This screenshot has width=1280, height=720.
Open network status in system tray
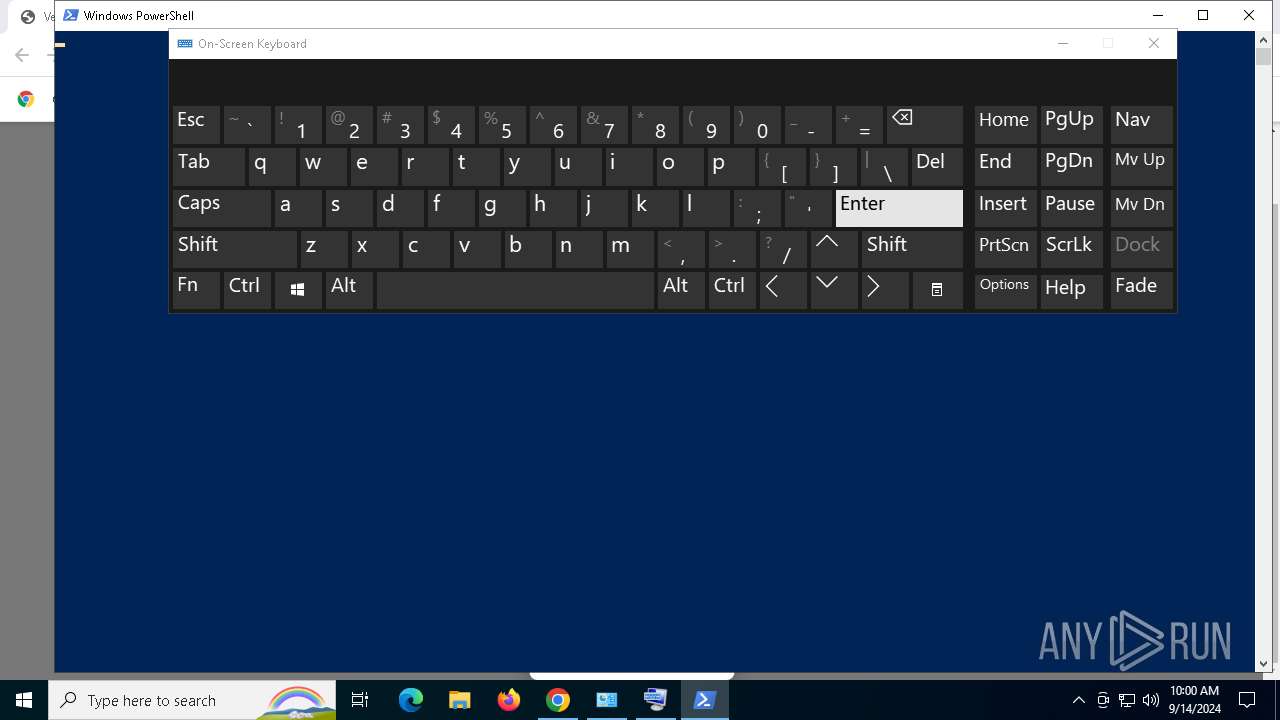tap(1127, 700)
